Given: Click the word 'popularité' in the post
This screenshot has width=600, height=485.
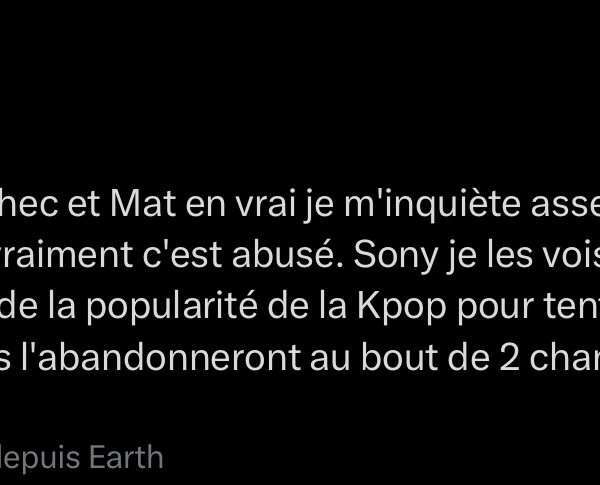Looking at the screenshot, I should [172, 307].
